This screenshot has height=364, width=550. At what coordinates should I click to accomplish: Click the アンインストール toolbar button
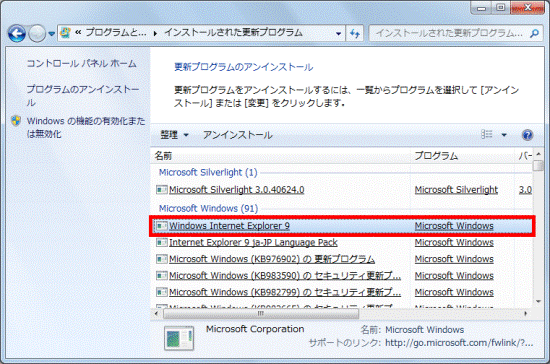[237, 135]
